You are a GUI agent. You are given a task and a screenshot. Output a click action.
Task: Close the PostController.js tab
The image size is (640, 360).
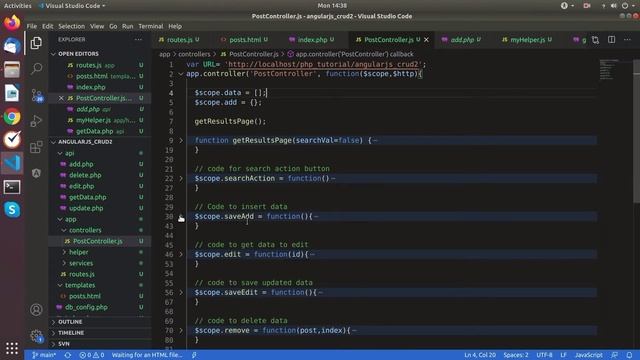[426, 40]
